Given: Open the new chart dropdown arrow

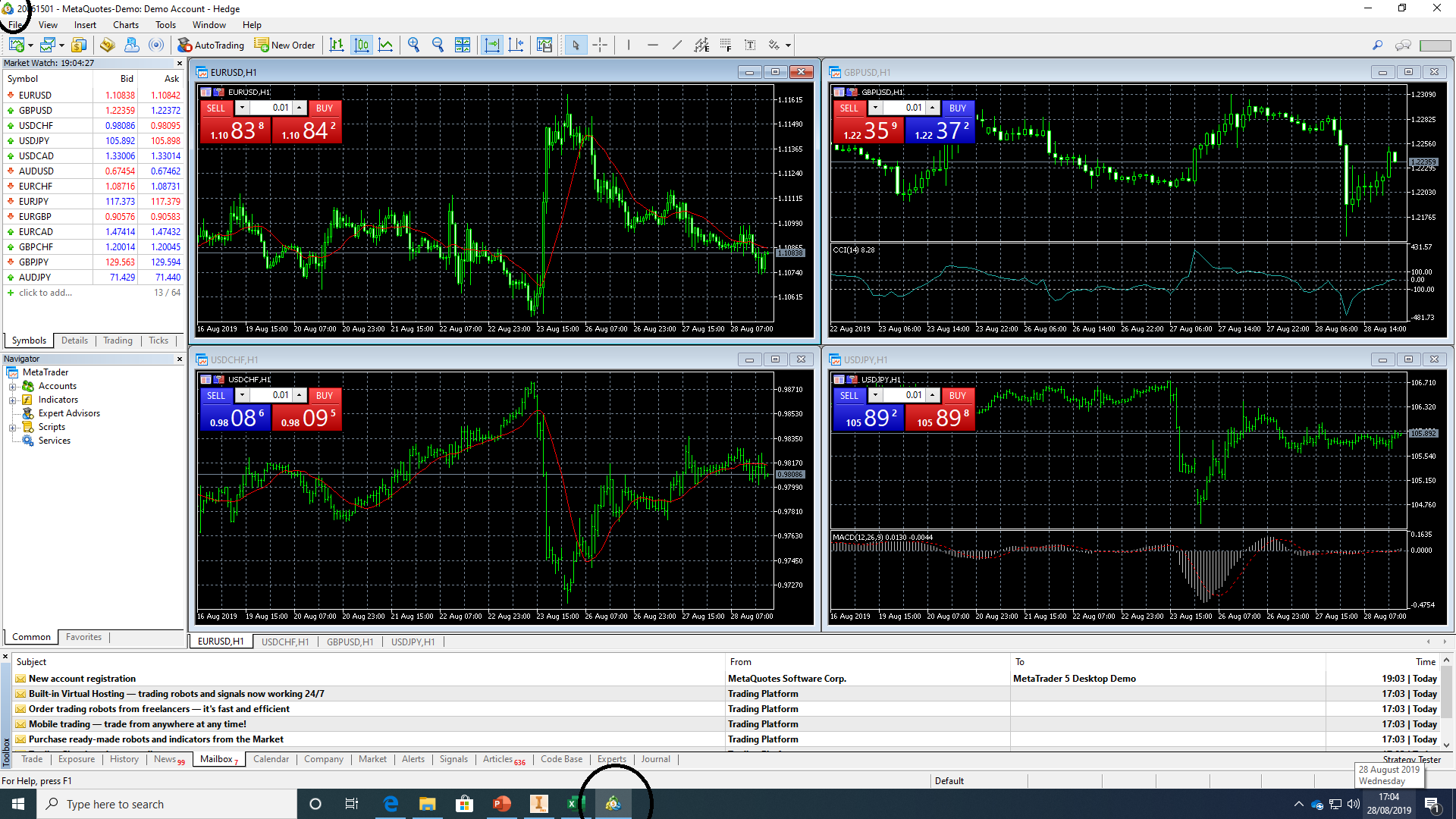Looking at the screenshot, I should click(30, 45).
